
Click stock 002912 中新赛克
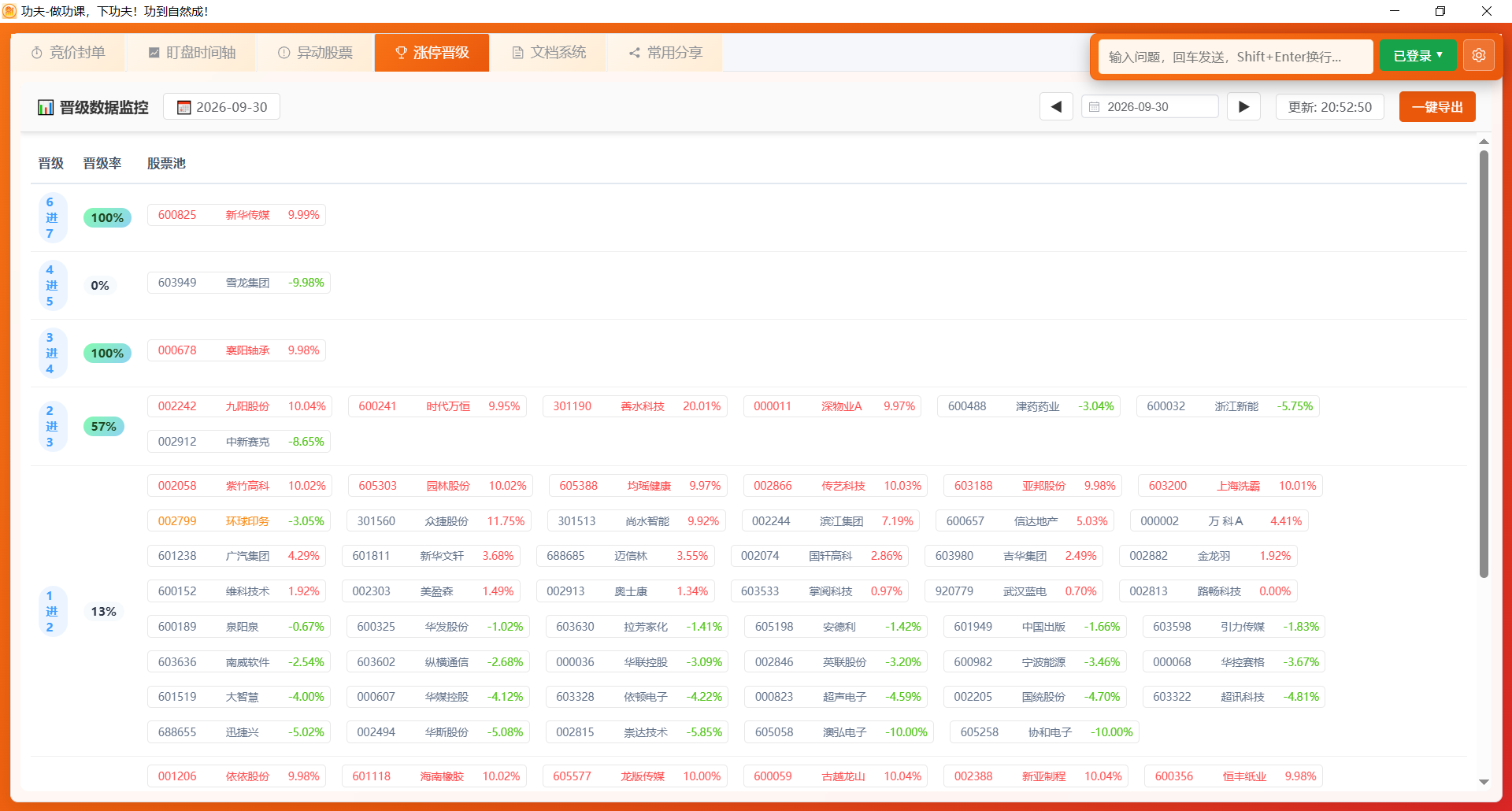click(239, 442)
